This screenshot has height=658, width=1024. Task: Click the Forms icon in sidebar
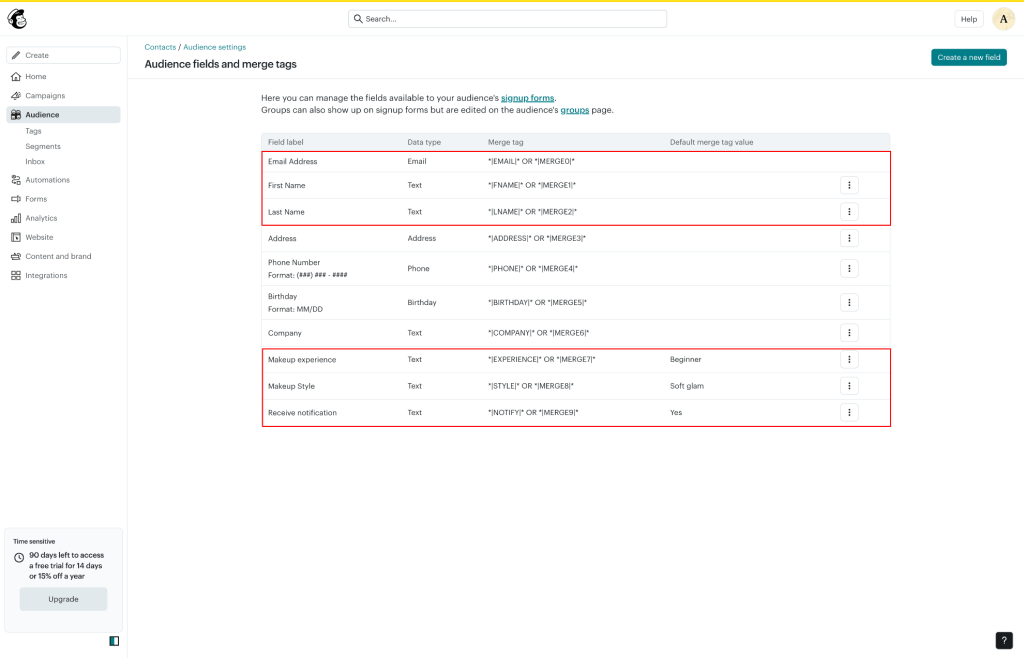(16, 199)
